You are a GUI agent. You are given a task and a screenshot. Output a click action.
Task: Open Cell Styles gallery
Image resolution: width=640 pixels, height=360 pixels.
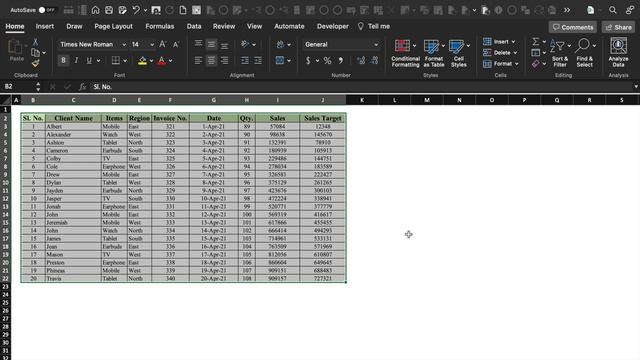458,53
